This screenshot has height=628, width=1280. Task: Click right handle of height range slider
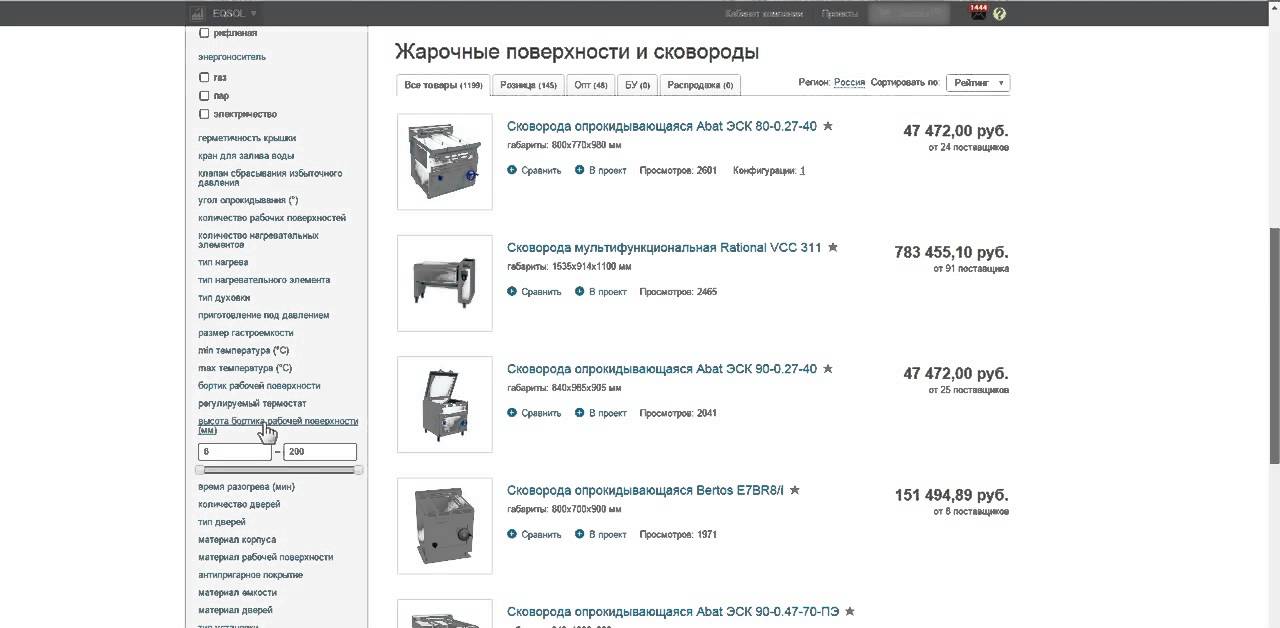coord(358,469)
